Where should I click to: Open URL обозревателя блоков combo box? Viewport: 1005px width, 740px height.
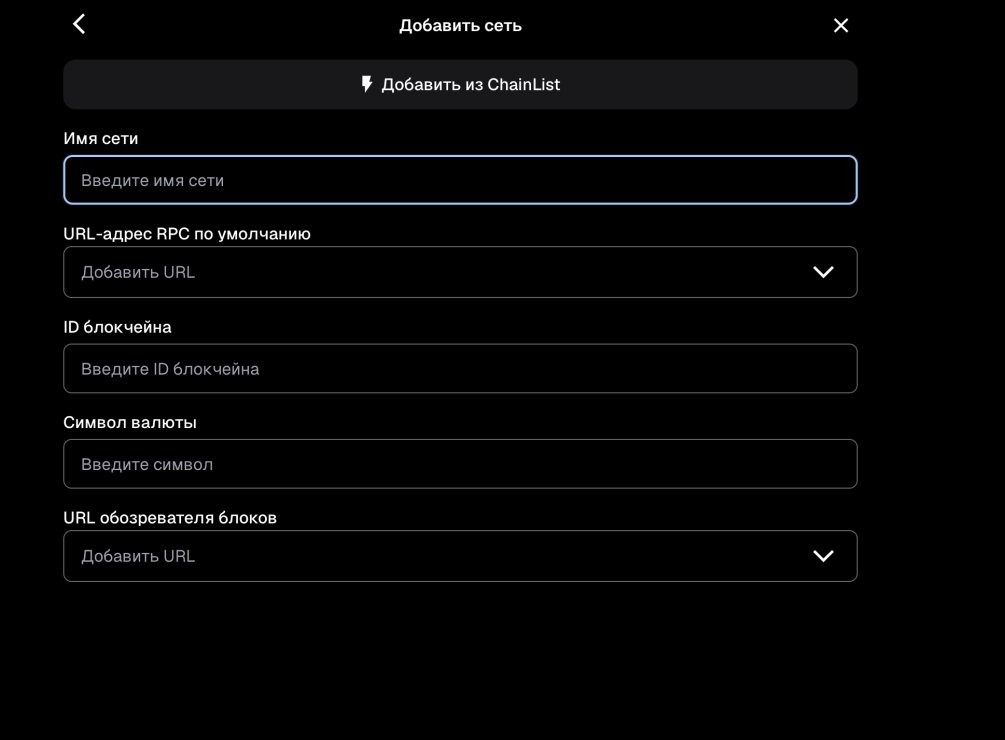point(460,556)
